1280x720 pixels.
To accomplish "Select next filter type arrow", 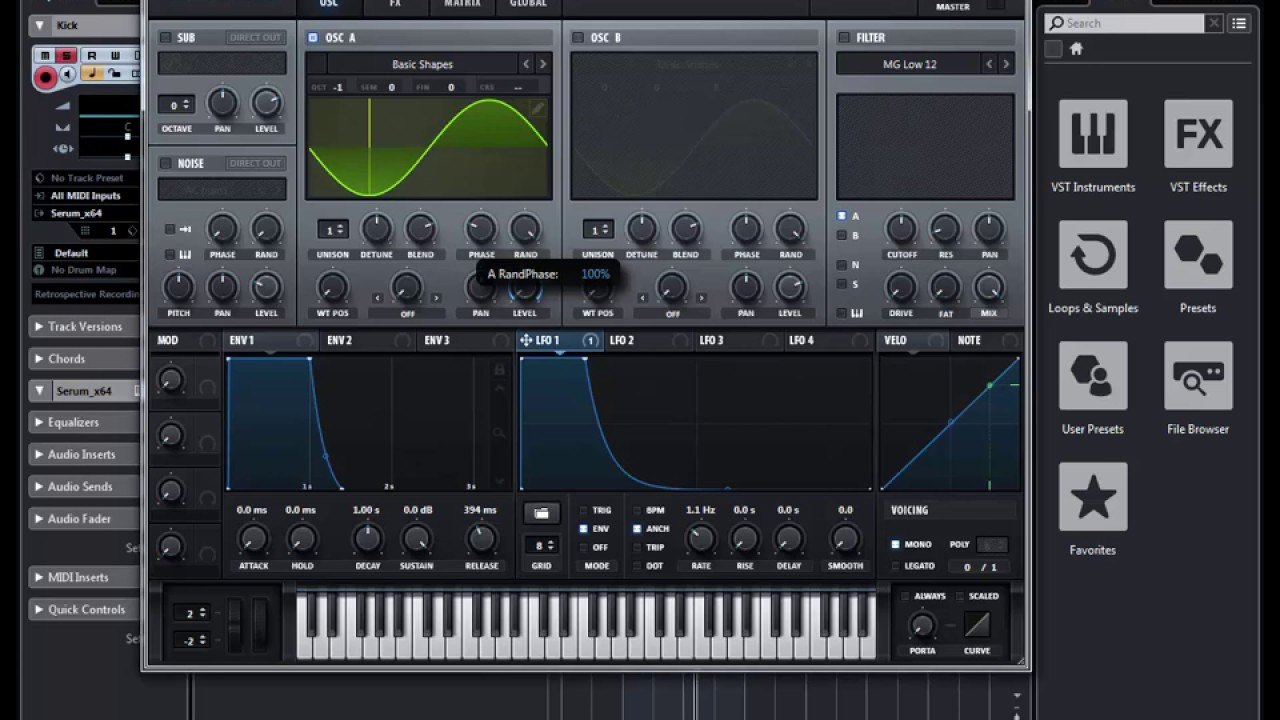I will [x=1006, y=64].
